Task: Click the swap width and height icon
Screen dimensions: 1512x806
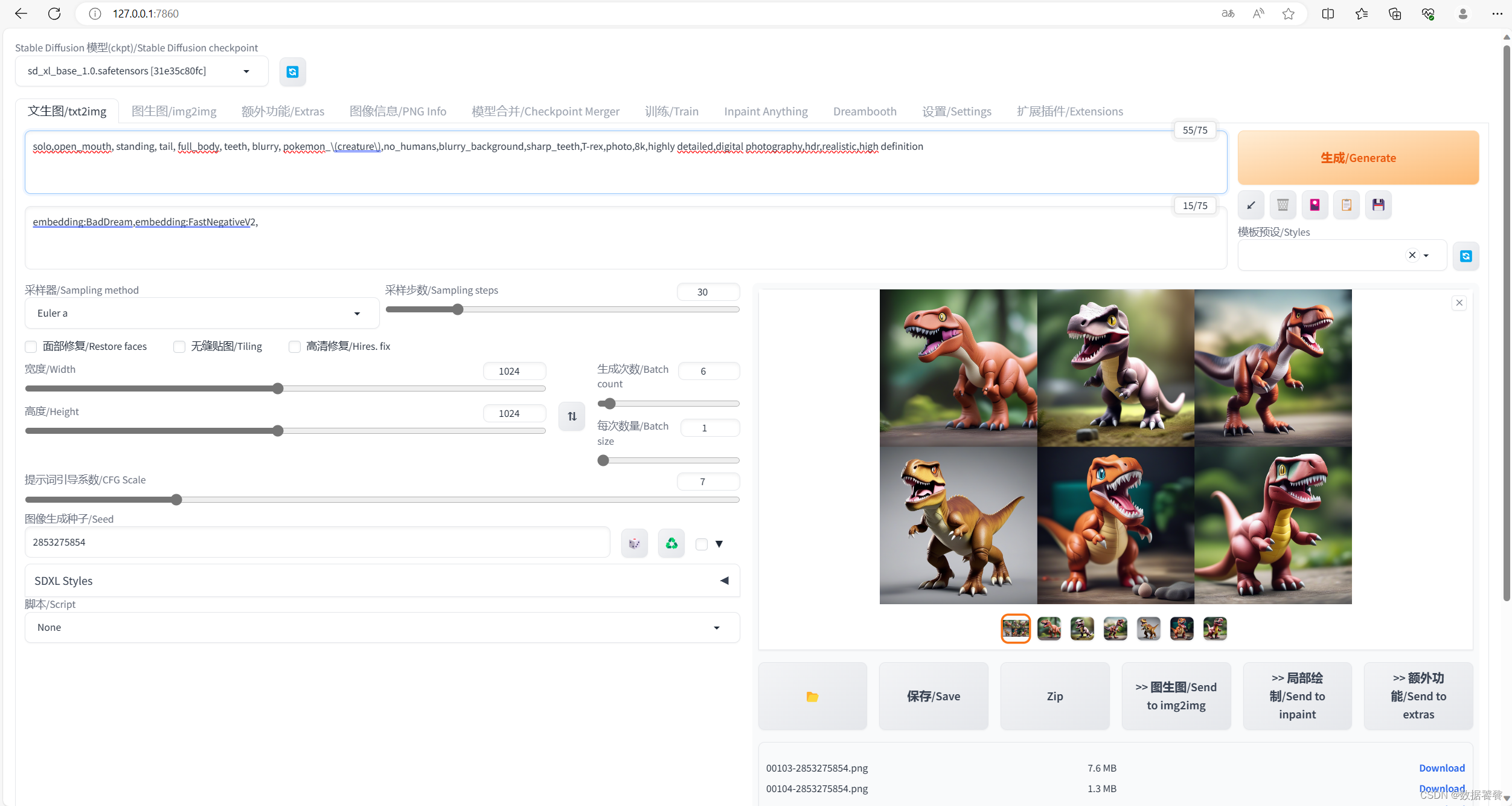Action: (571, 416)
